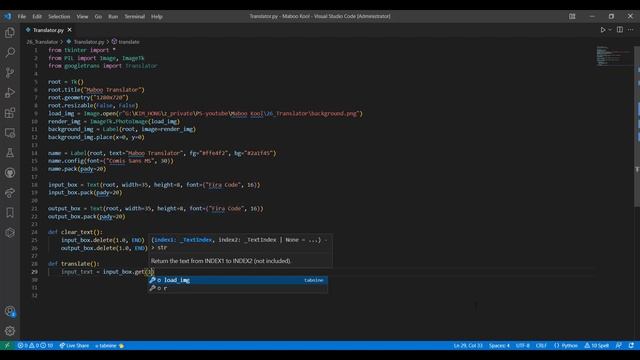Viewport: 640px width, 360px height.
Task: Open the Remote Explorer view
Action: 10,133
